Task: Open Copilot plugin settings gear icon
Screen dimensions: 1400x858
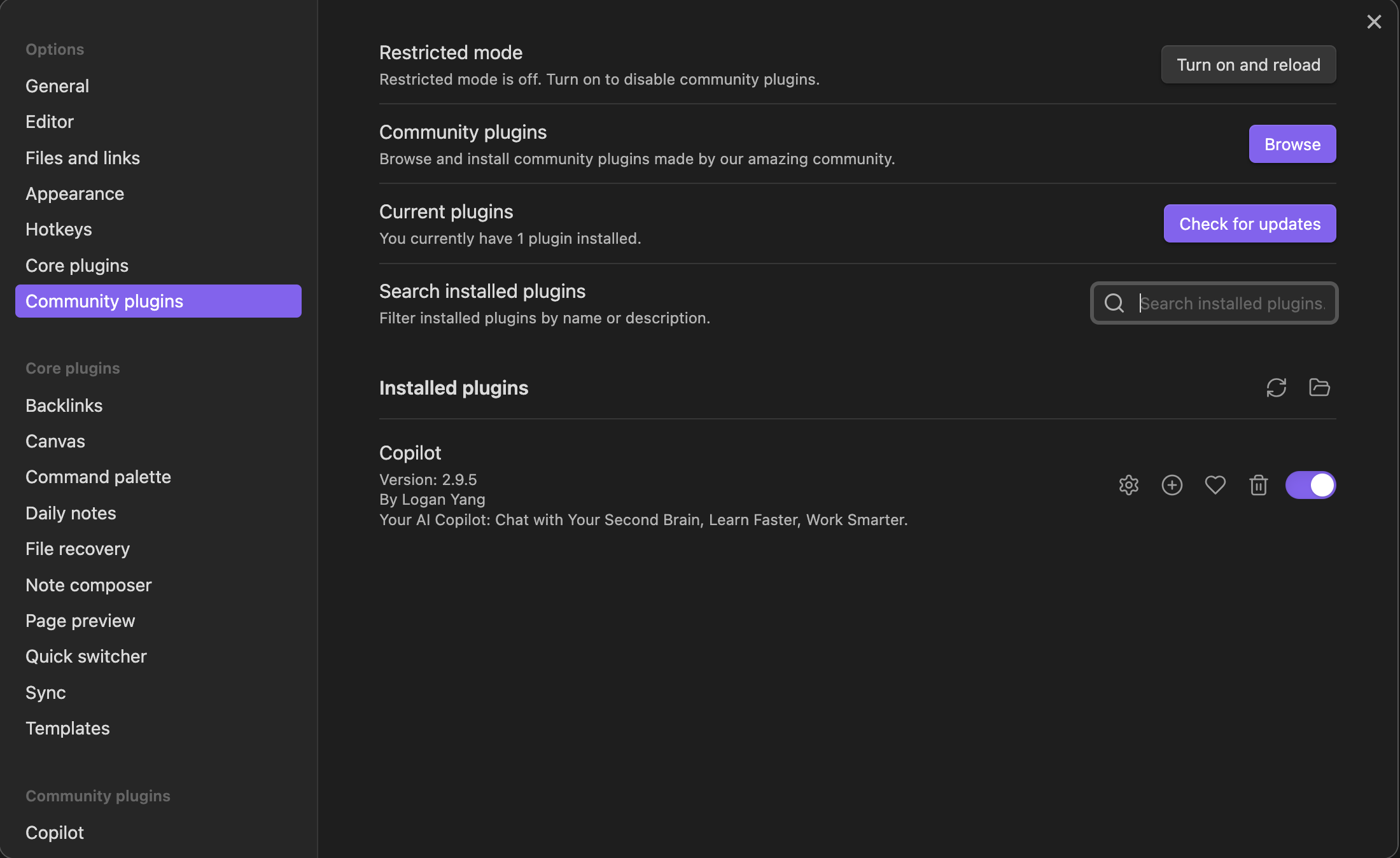Action: pos(1128,485)
